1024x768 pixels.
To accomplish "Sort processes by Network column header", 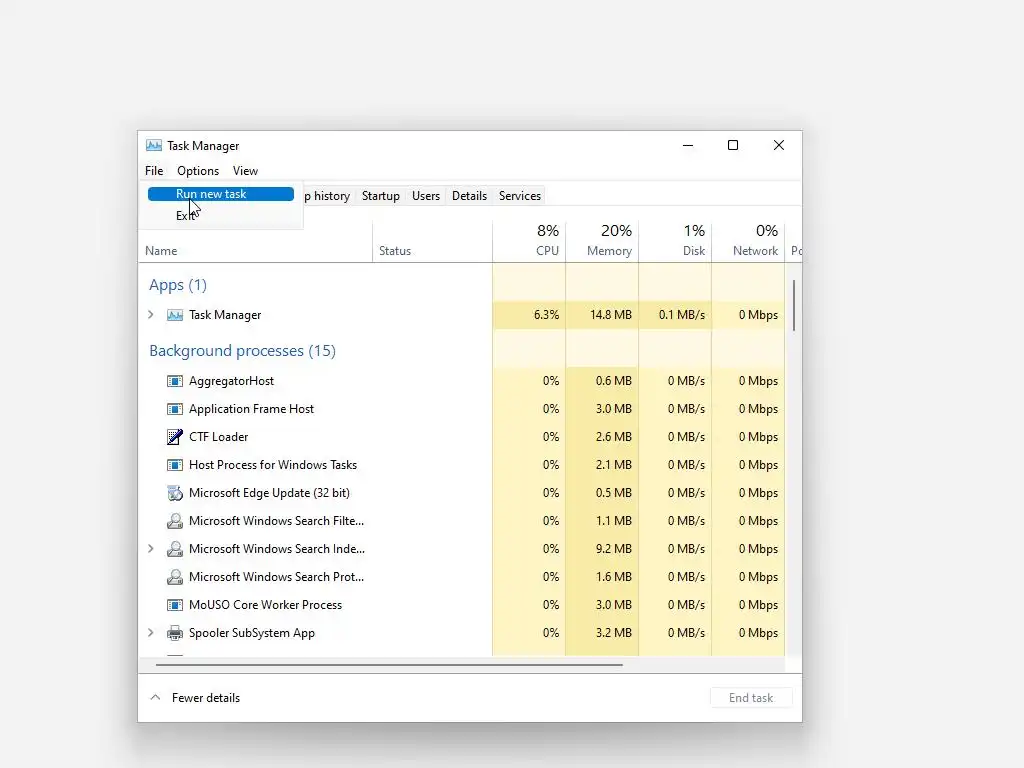I will (x=748, y=242).
